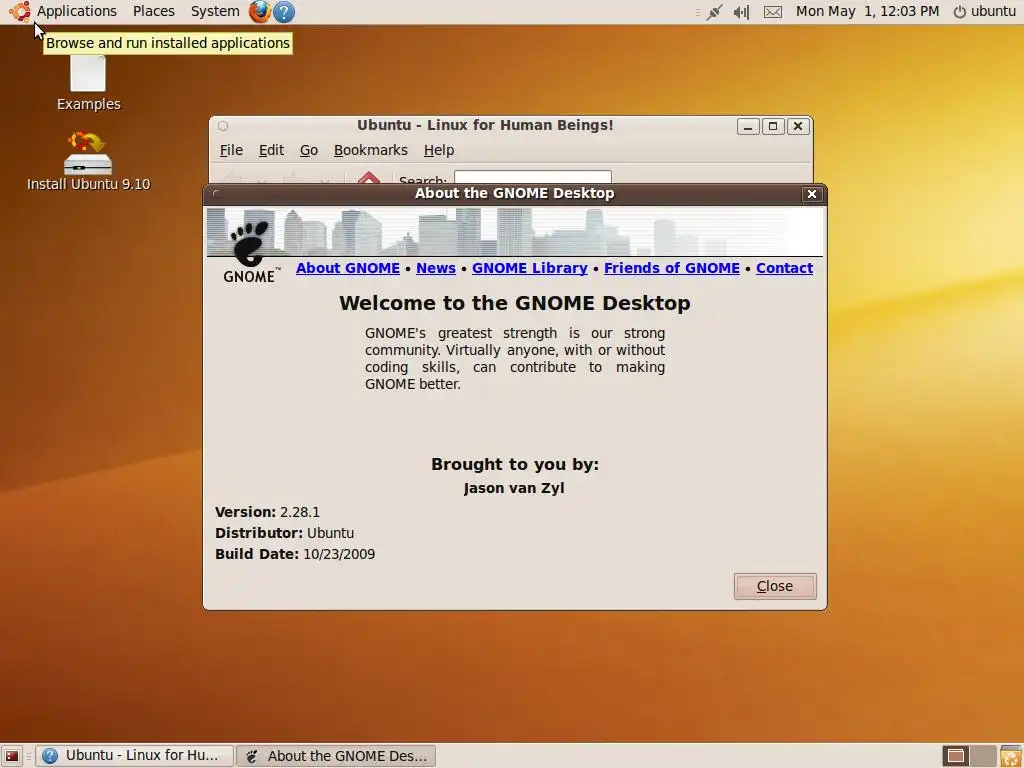Open Help menu in Ubuntu help window
This screenshot has height=768, width=1024.
coord(439,150)
